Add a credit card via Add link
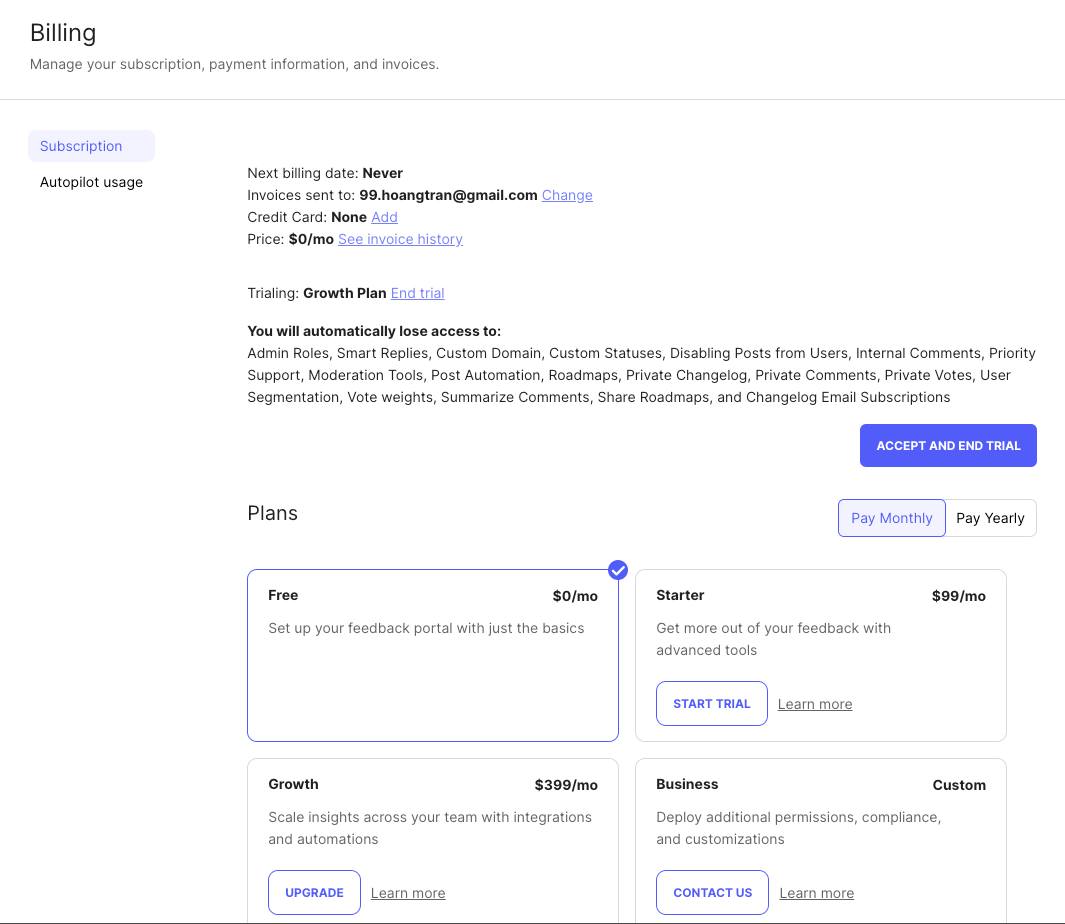1065x924 pixels. point(384,217)
